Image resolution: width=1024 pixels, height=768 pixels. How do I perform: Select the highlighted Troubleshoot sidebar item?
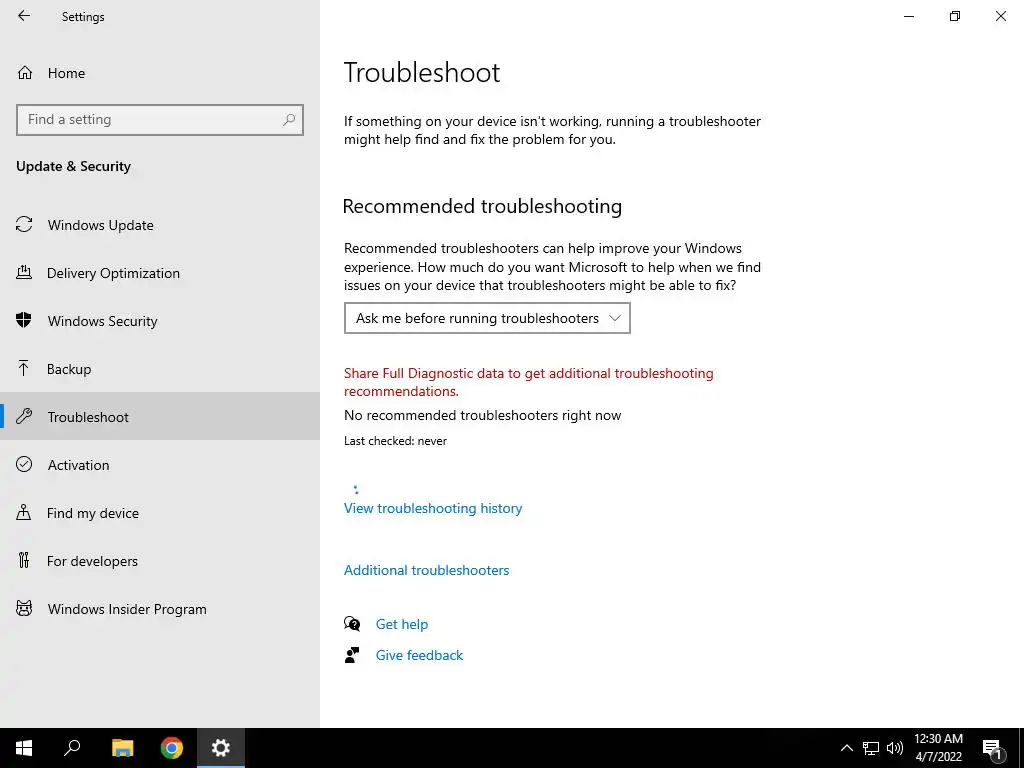click(160, 417)
